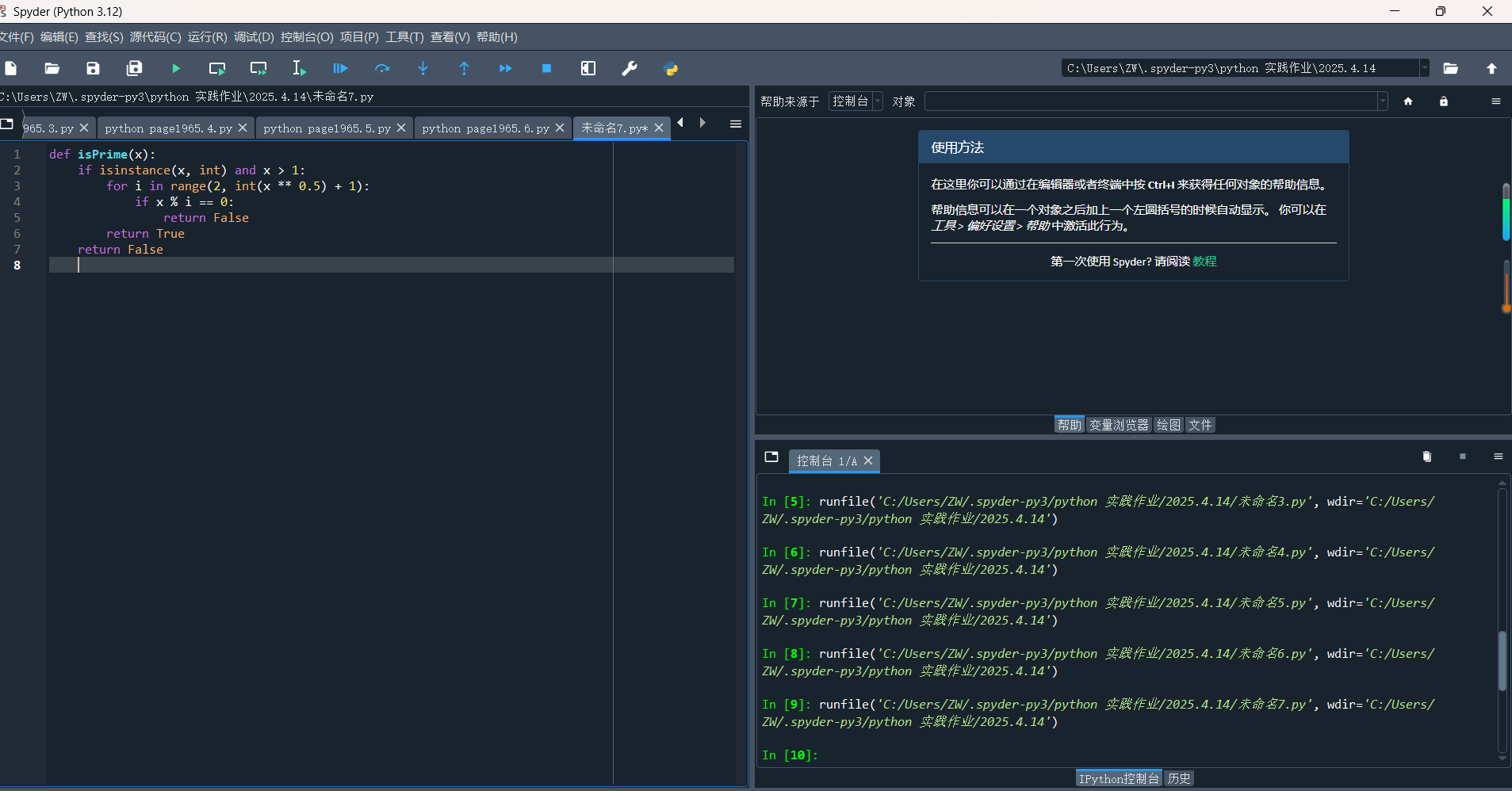Click Run current cell icon
This screenshot has width=1512, height=791.
(216, 69)
